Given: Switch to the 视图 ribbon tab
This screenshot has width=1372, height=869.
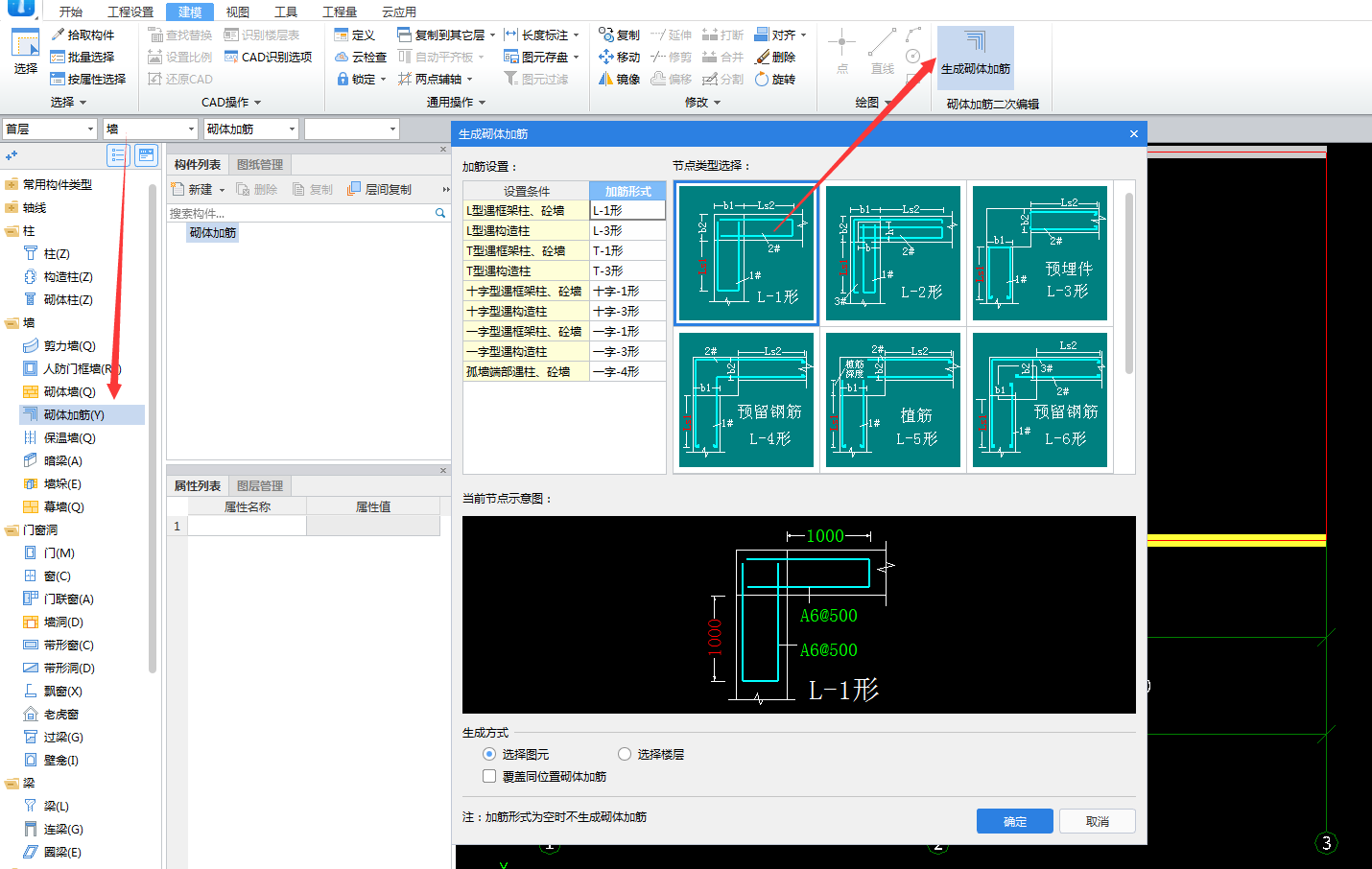Looking at the screenshot, I should coord(238,12).
